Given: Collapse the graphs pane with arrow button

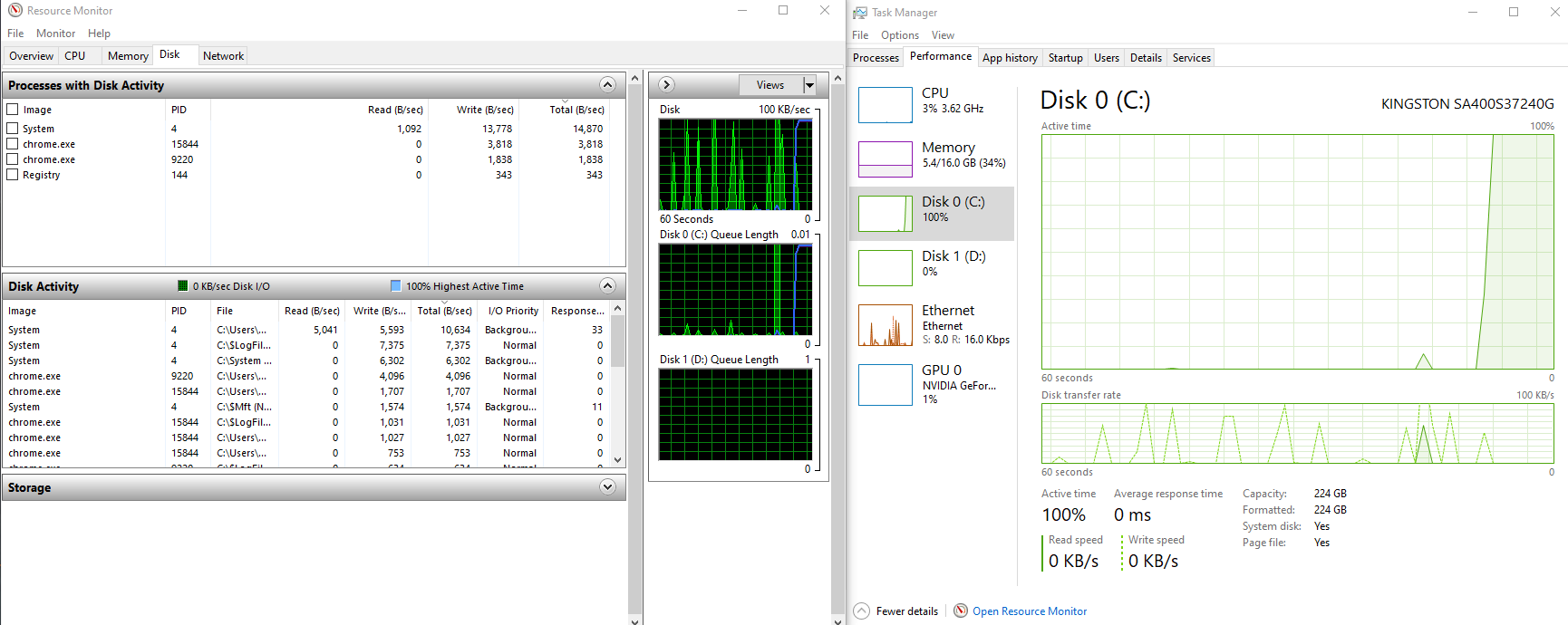Looking at the screenshot, I should pyautogui.click(x=666, y=85).
